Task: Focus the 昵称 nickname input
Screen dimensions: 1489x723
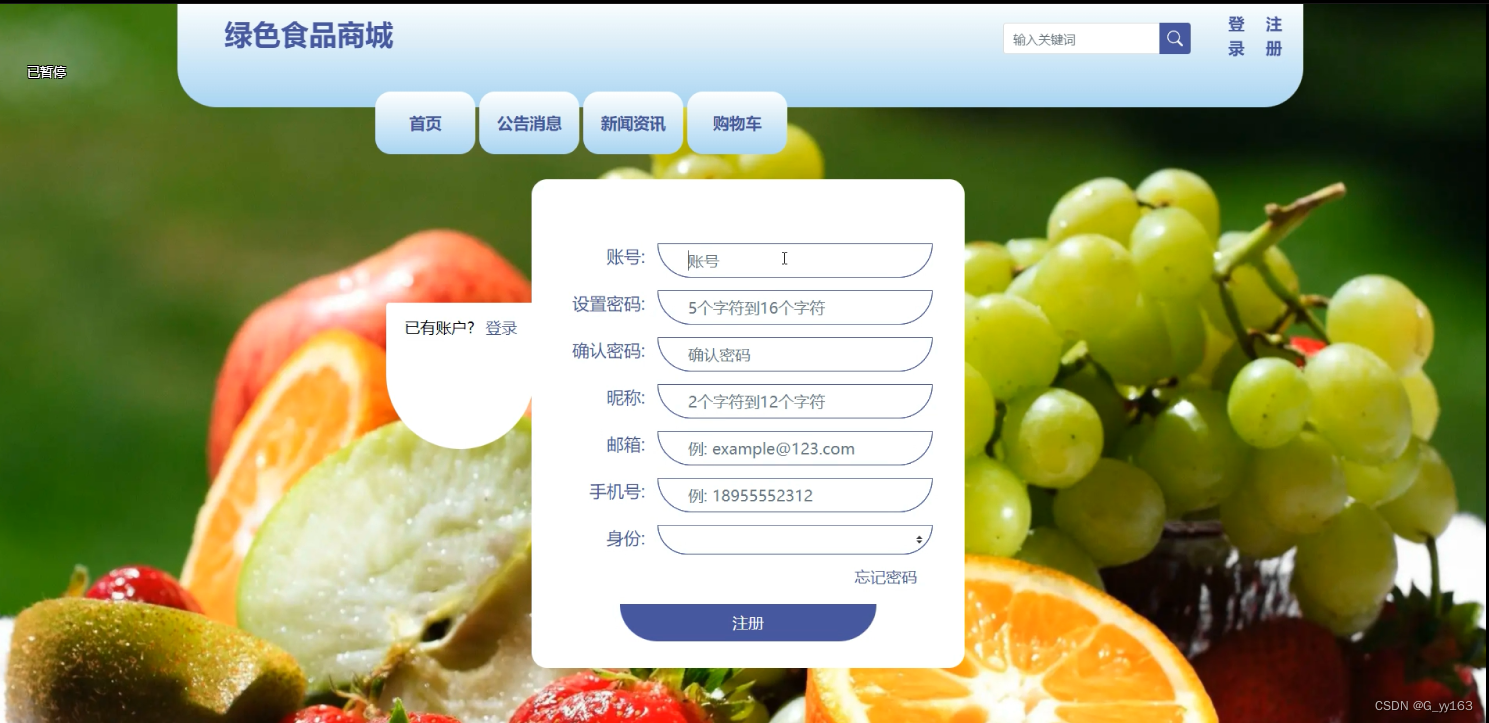Action: click(x=795, y=401)
